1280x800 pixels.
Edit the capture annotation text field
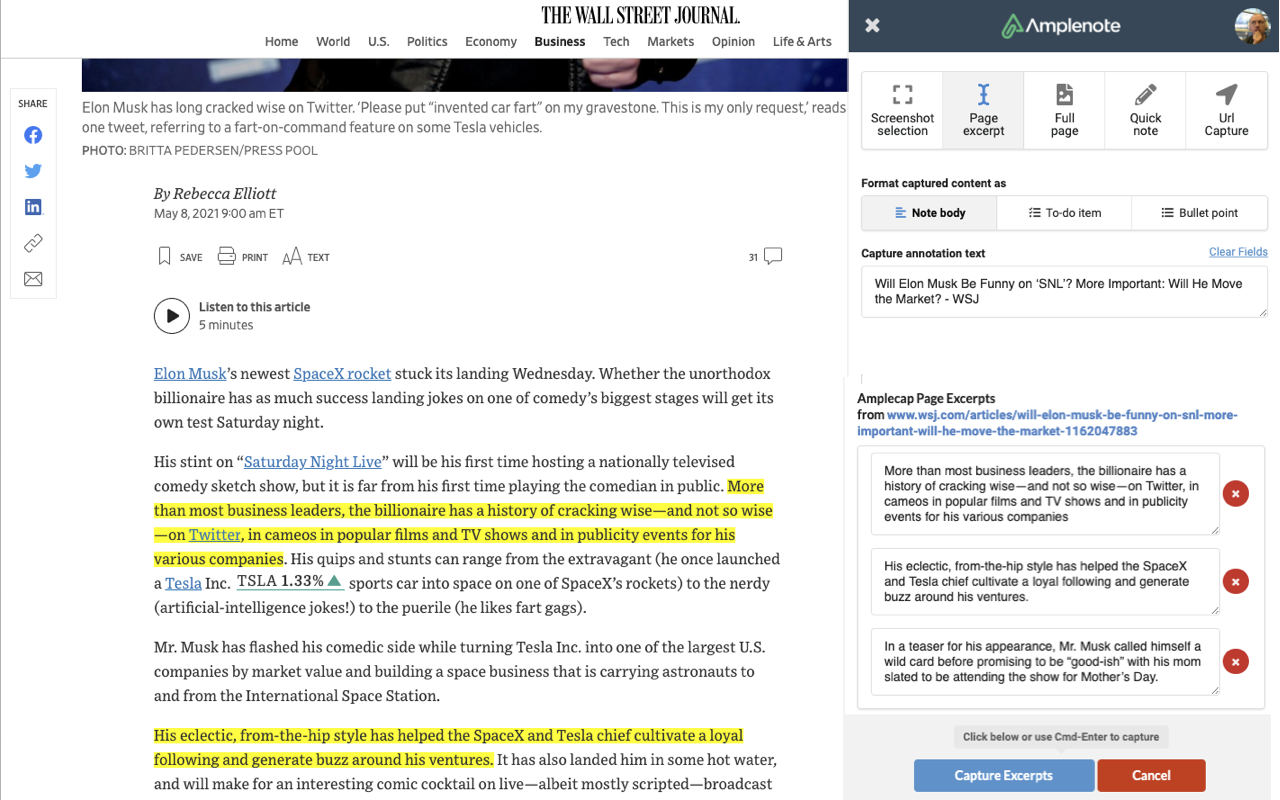(1064, 292)
